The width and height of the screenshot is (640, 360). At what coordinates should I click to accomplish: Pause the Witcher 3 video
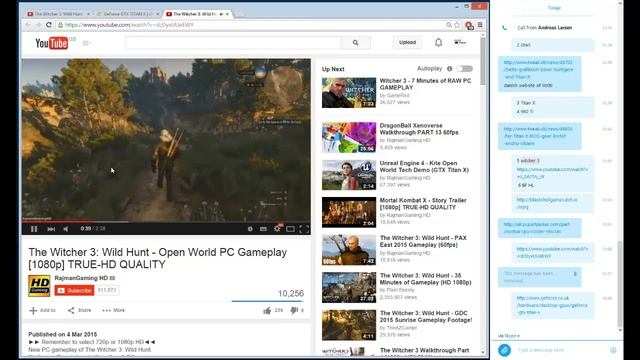pyautogui.click(x=34, y=229)
